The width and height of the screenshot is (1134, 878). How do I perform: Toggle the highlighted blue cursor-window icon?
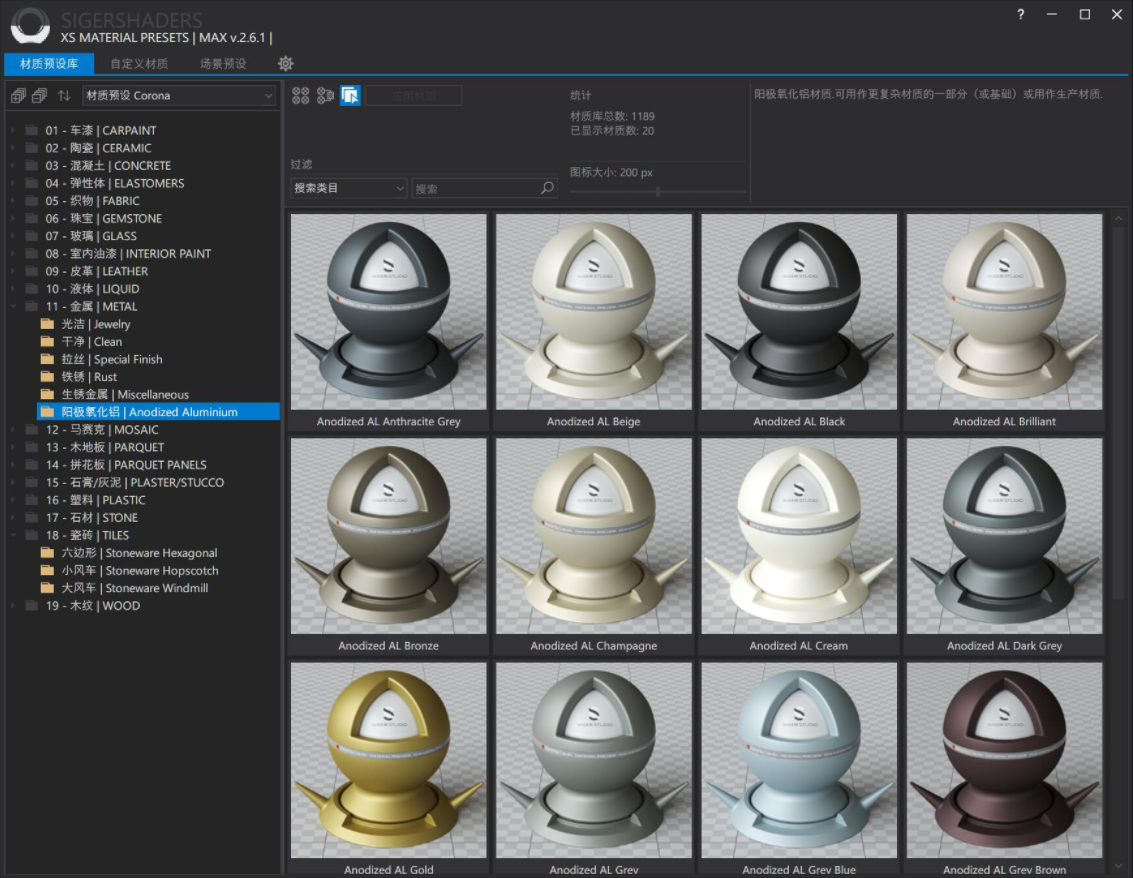click(x=350, y=96)
